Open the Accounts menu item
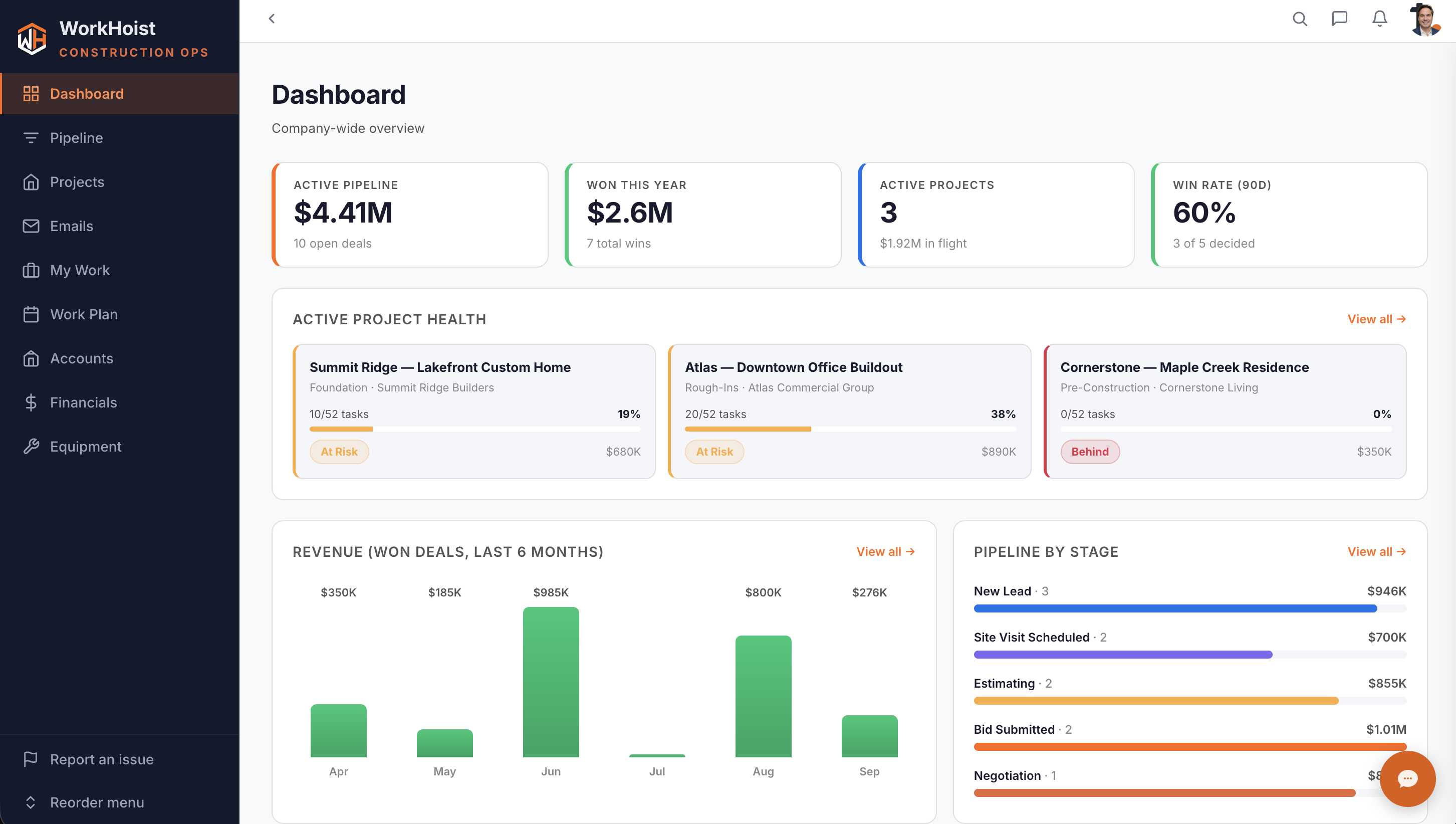 point(120,358)
